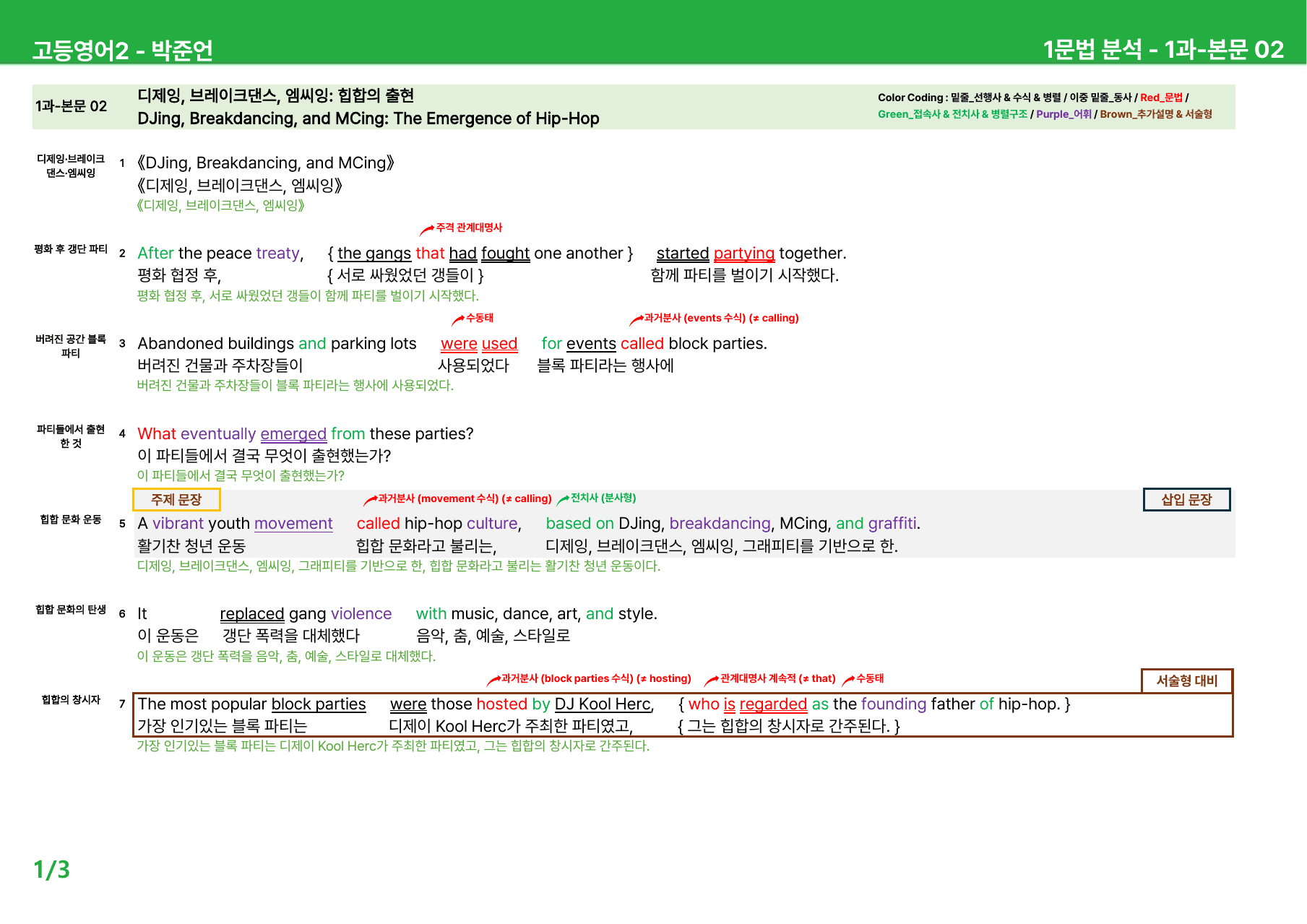The height and width of the screenshot is (924, 1307).
Task: Click the green line '이 운동은 갱단 폭력을 음악, 춤, 예술, 스타일로 대체했다.'
Action: click(x=286, y=656)
